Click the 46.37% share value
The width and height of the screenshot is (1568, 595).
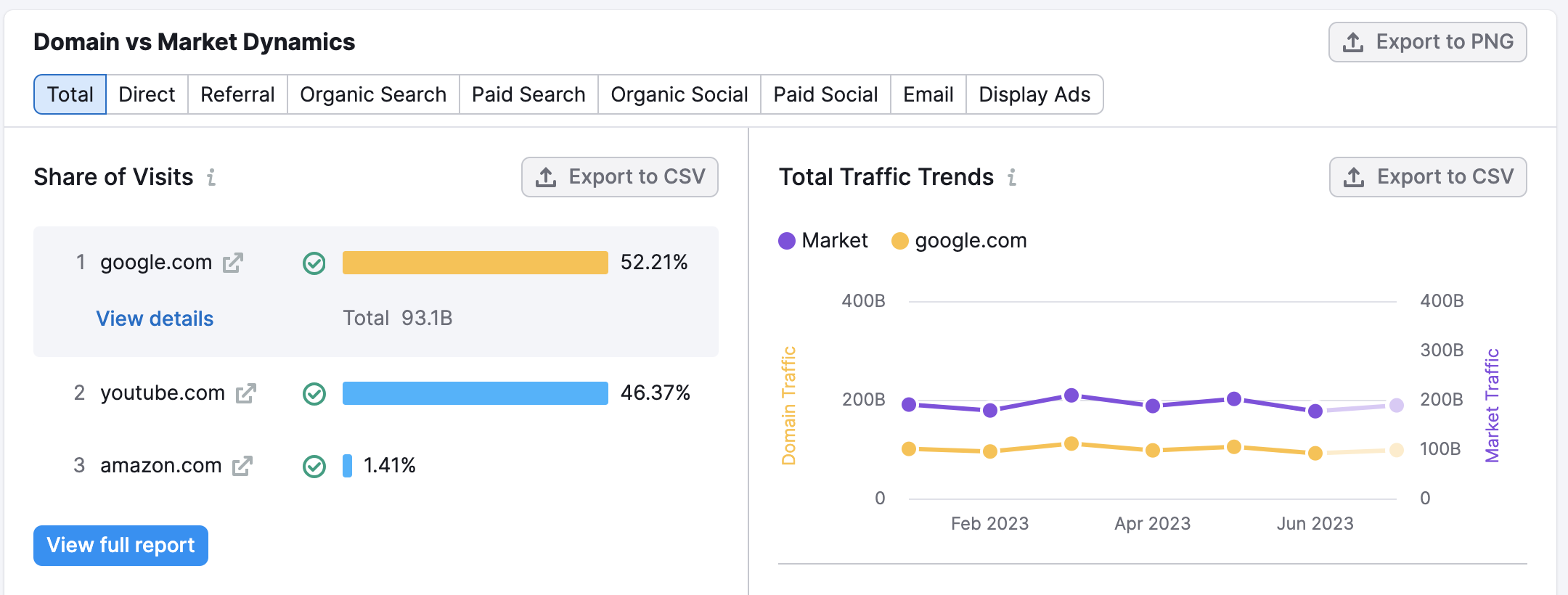coord(656,393)
